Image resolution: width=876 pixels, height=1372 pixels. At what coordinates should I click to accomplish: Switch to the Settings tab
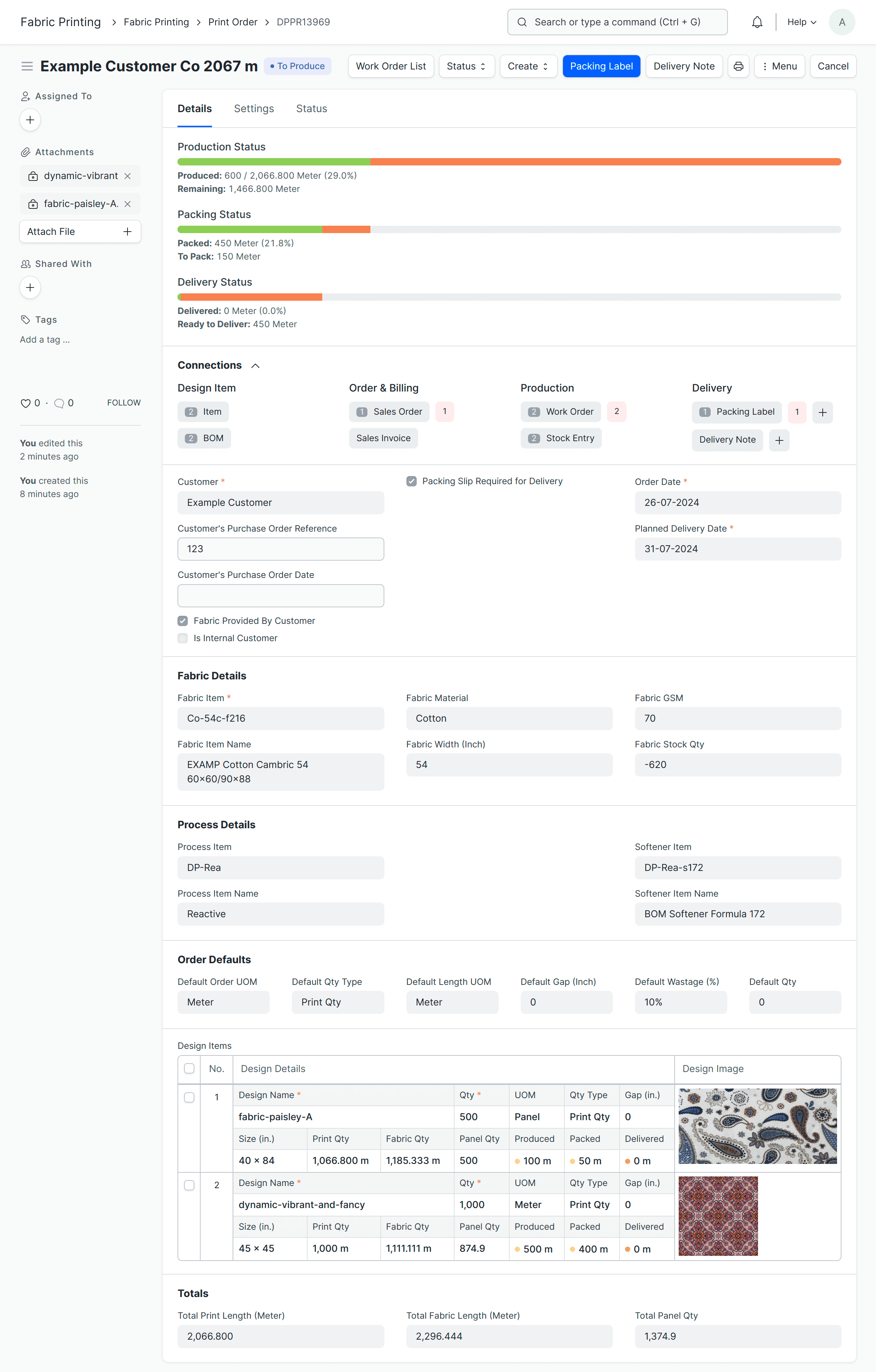pyautogui.click(x=254, y=109)
